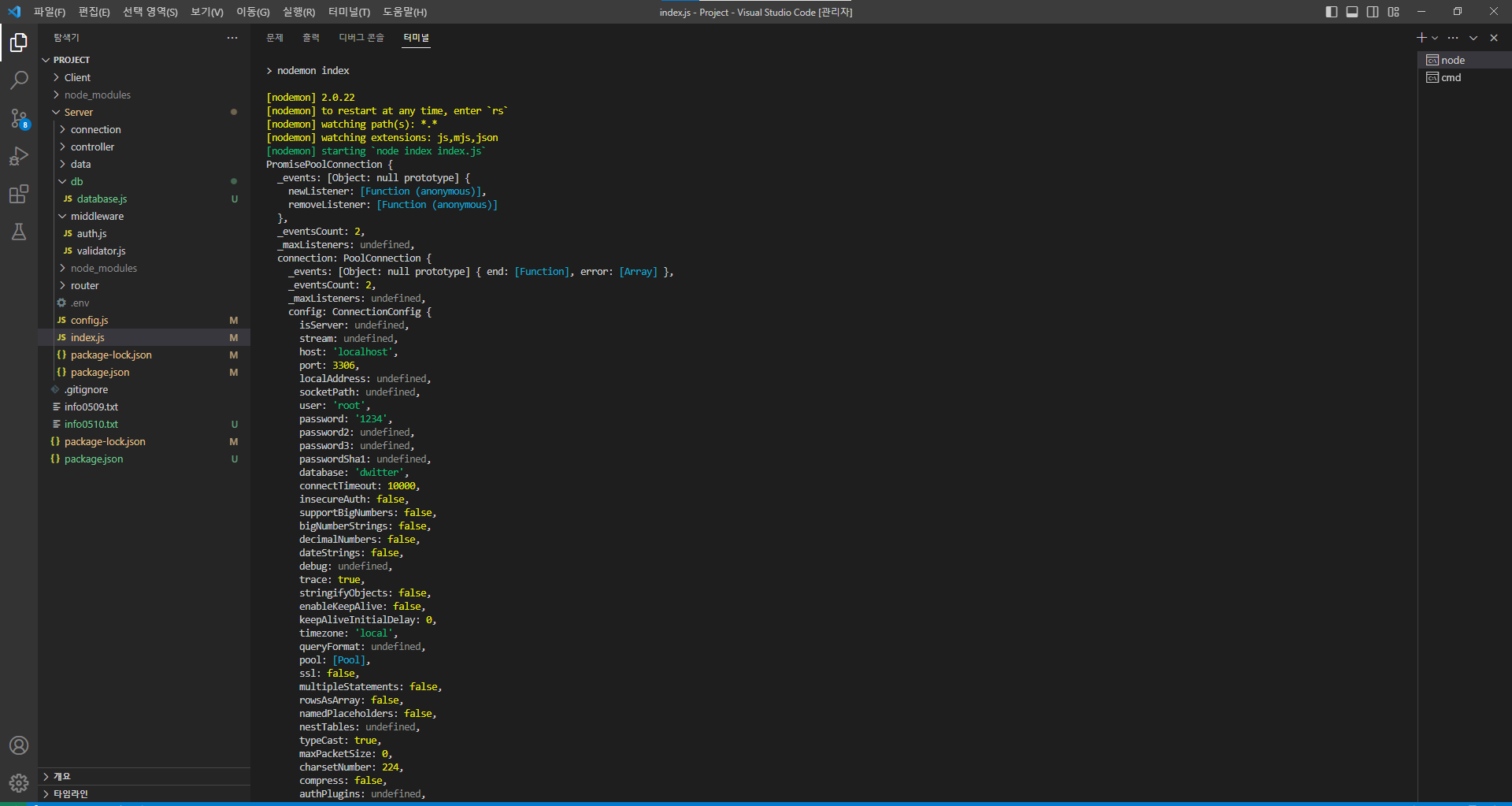Collapse the middleware folder
The image size is (1512, 806).
click(144, 216)
